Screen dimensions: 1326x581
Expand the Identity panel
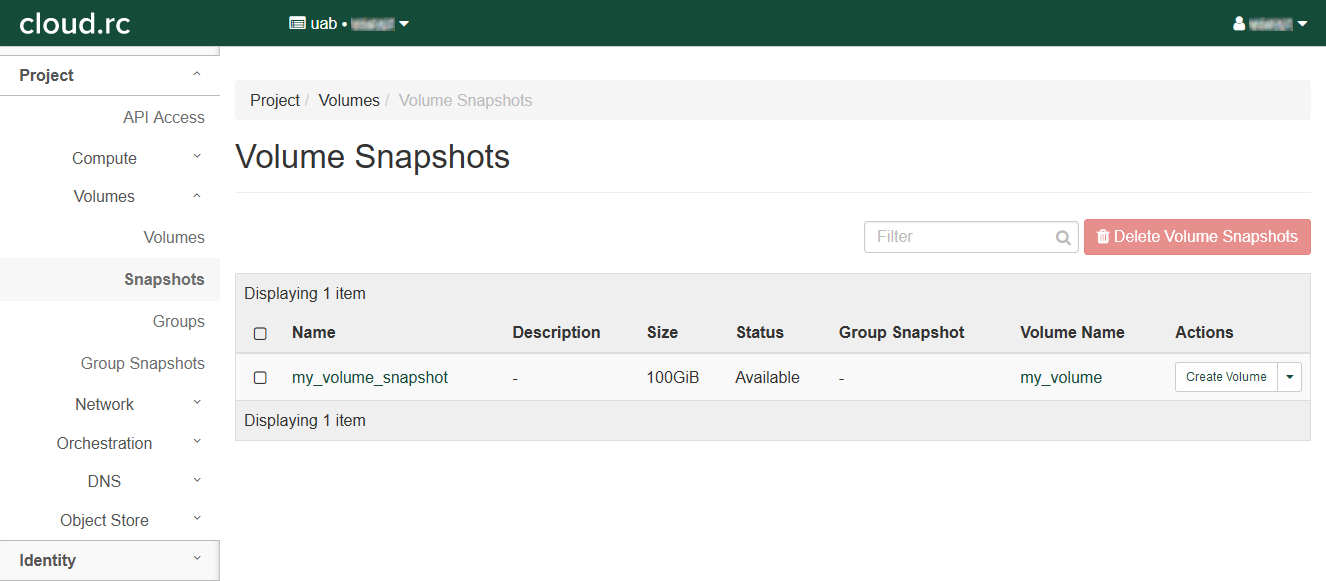(109, 560)
